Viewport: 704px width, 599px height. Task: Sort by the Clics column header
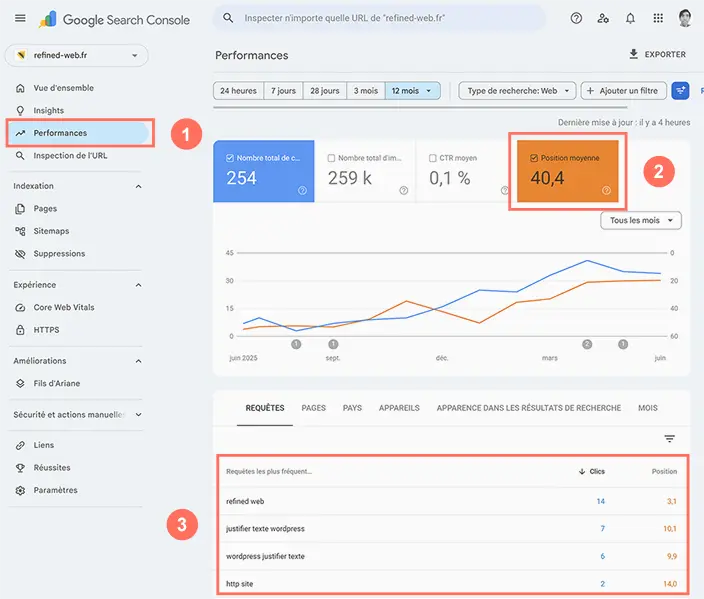pyautogui.click(x=592, y=471)
